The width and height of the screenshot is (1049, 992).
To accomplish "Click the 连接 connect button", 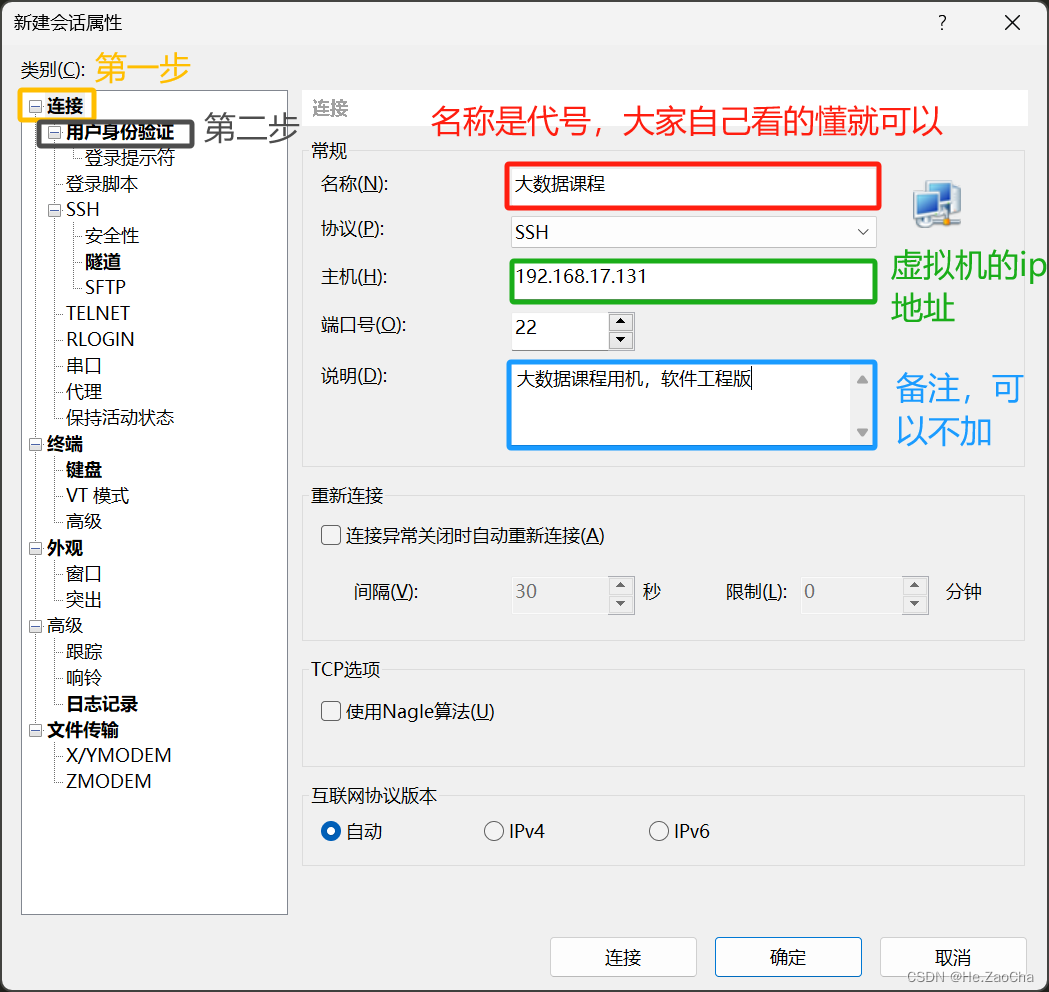I will tap(623, 957).
